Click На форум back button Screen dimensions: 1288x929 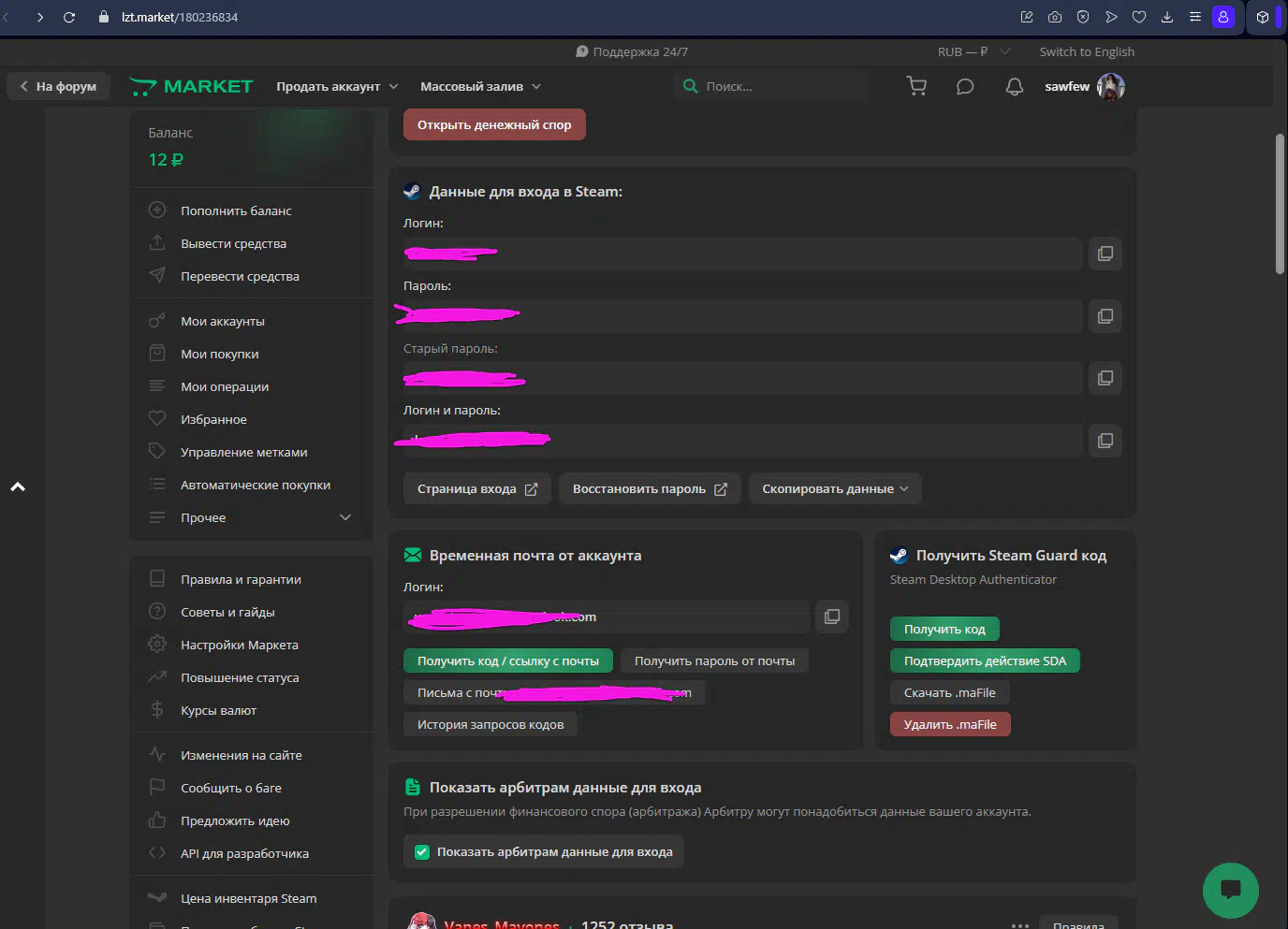[x=58, y=86]
